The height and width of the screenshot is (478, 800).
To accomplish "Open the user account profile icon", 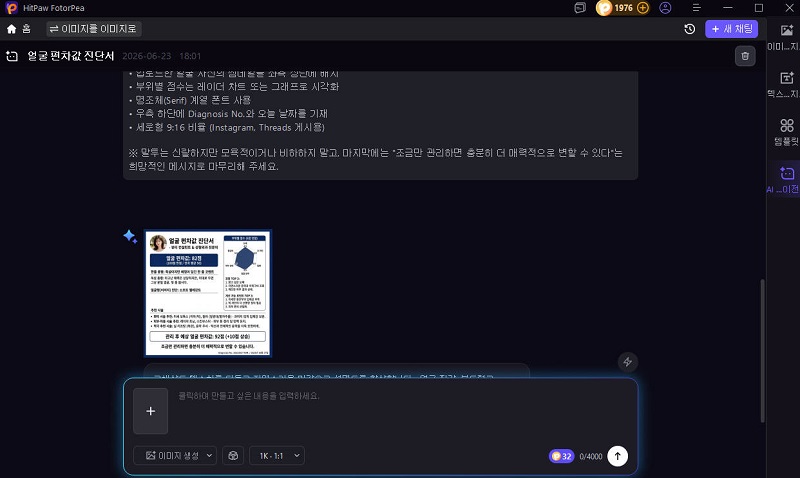I will tap(665, 8).
